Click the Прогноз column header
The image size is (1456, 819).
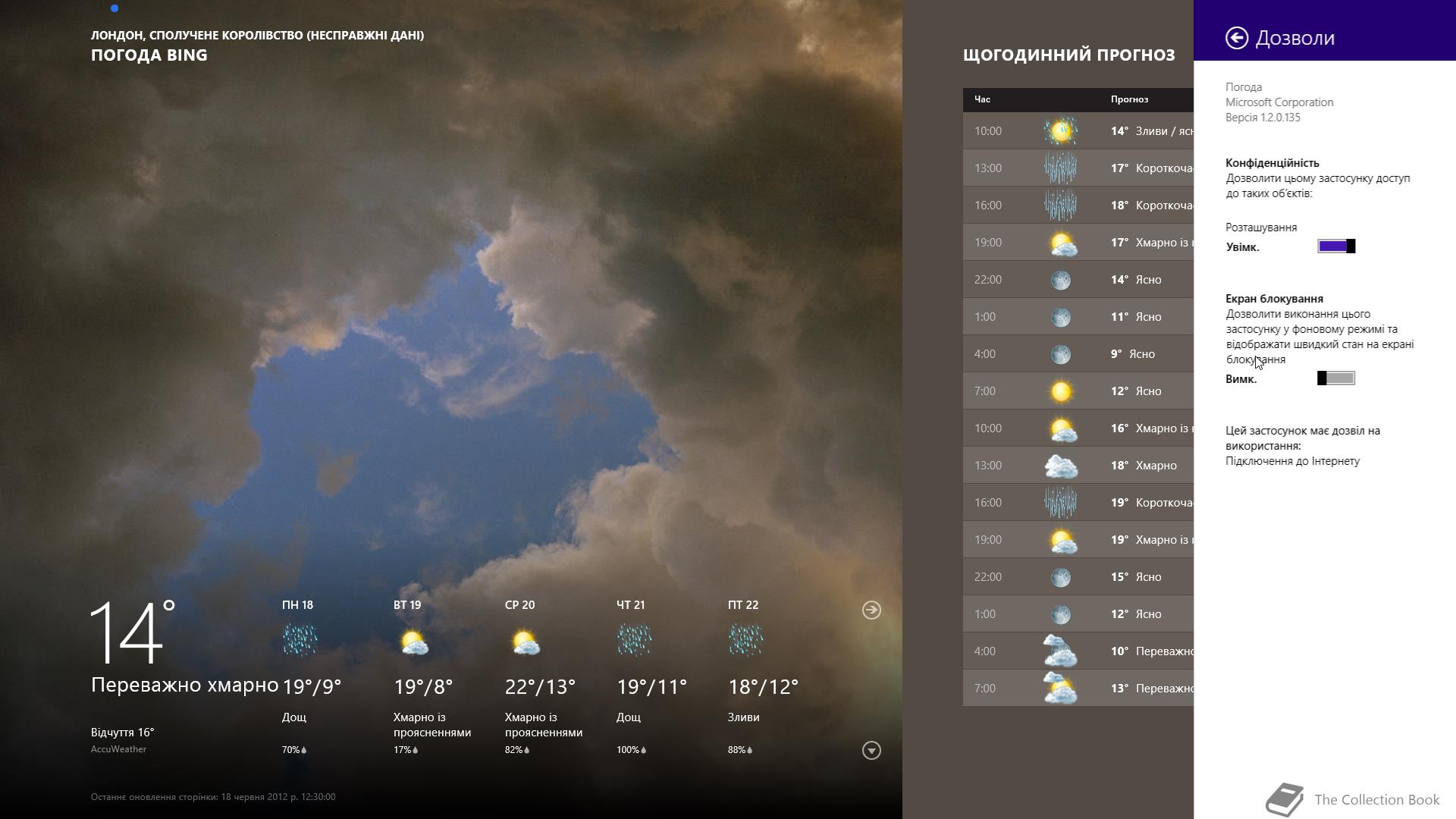pyautogui.click(x=1129, y=99)
